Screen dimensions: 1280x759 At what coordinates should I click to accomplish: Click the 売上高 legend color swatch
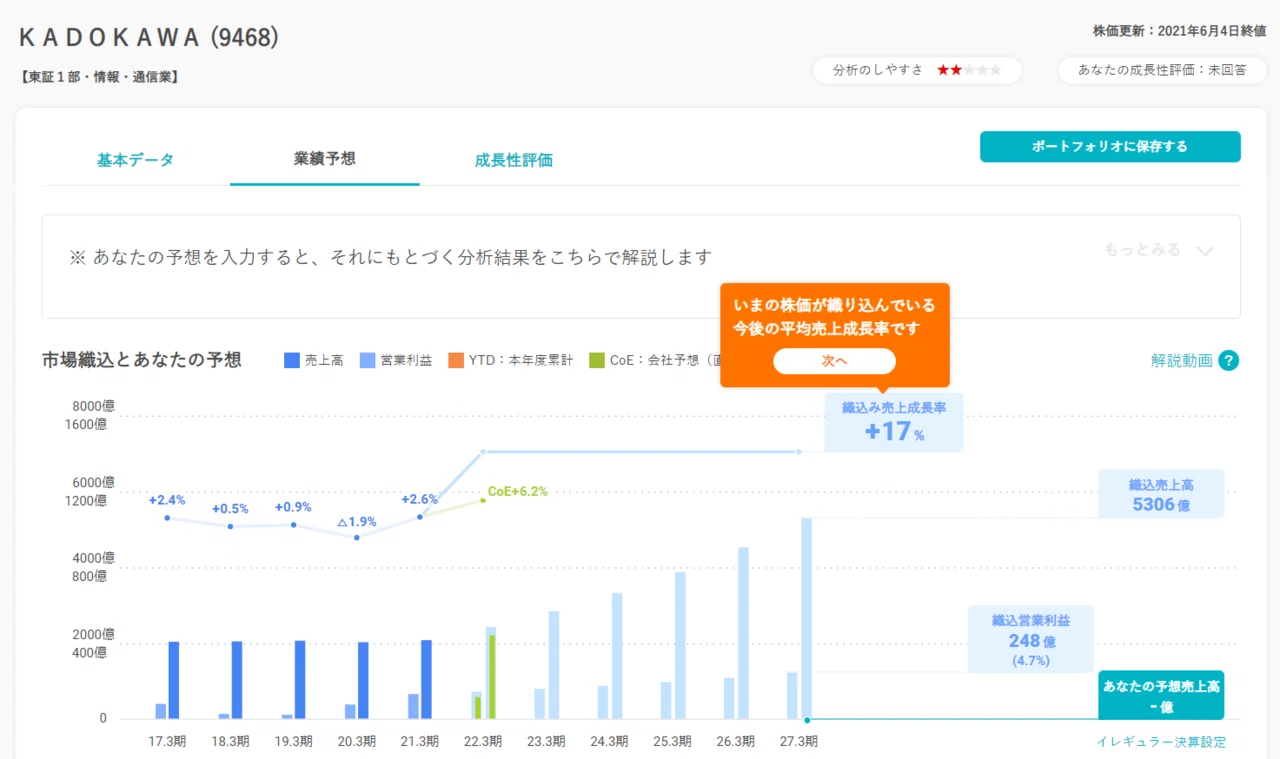click(x=292, y=360)
